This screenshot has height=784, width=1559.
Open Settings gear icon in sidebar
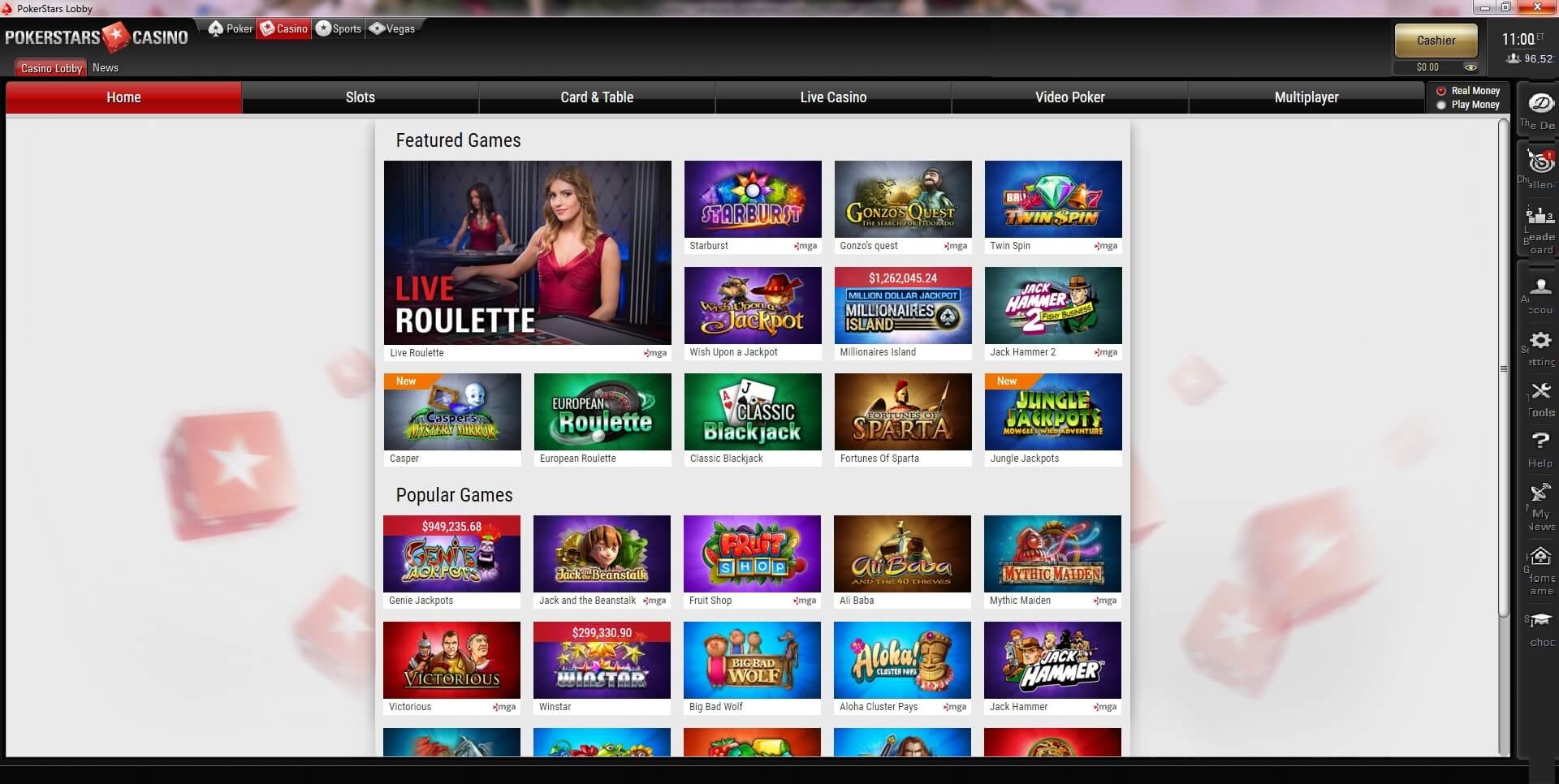point(1540,340)
